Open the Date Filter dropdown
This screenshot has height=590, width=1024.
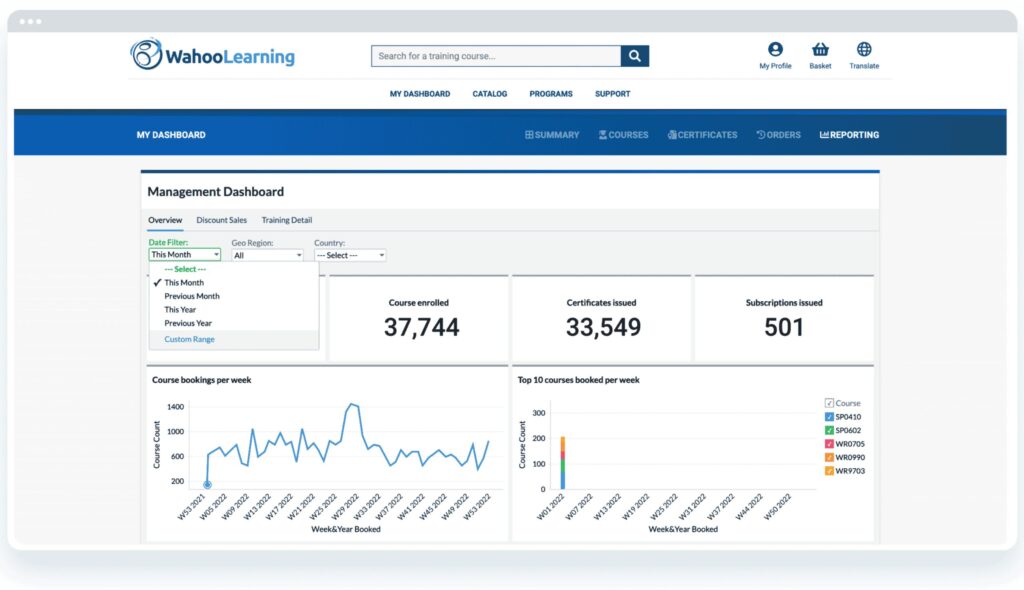(x=184, y=254)
